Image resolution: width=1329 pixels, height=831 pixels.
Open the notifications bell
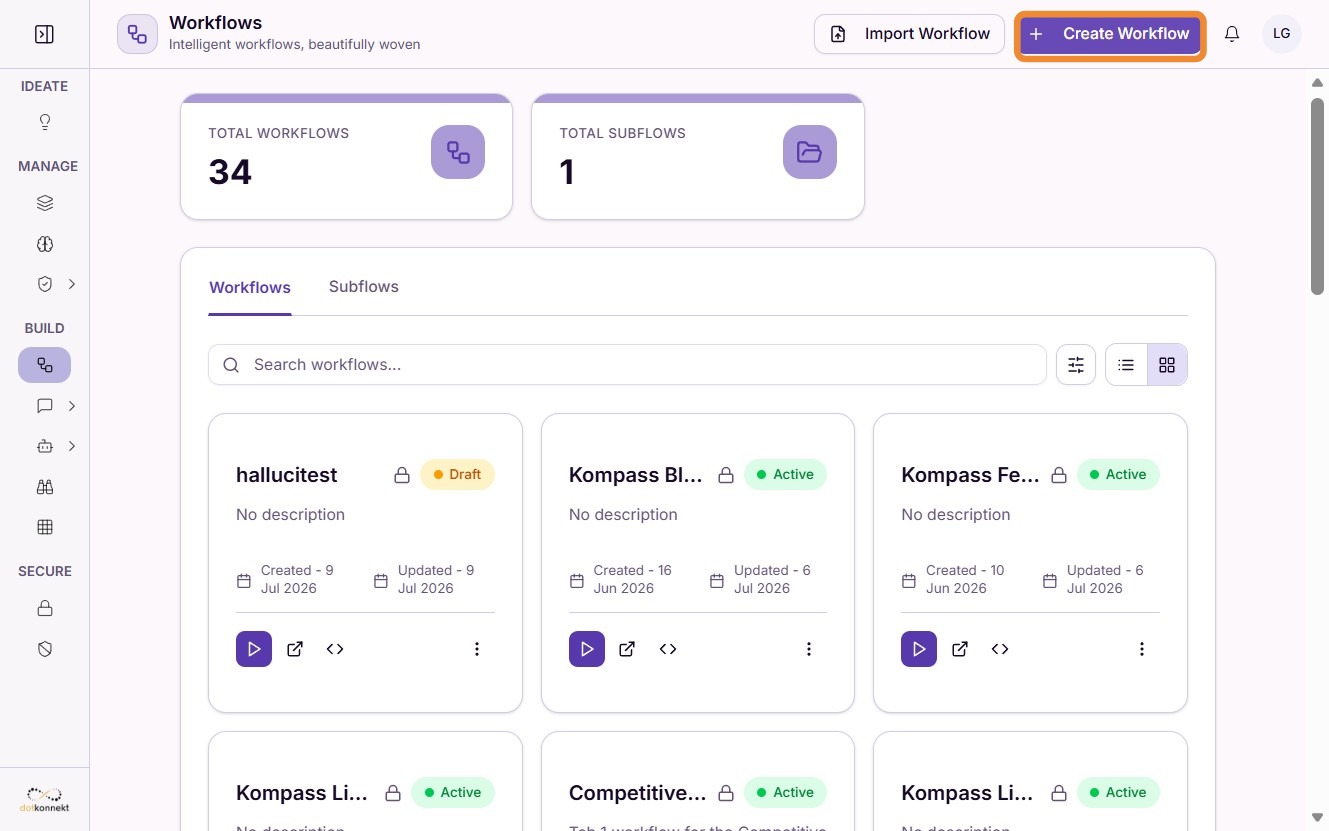click(1232, 34)
